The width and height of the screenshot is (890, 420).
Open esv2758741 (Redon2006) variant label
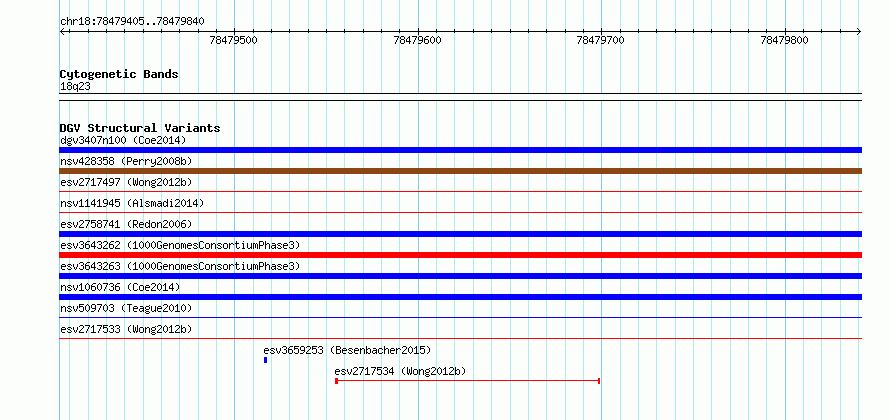pos(126,224)
